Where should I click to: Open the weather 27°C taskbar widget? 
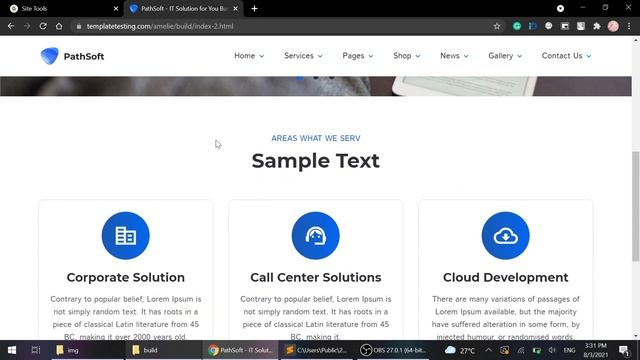tap(460, 350)
